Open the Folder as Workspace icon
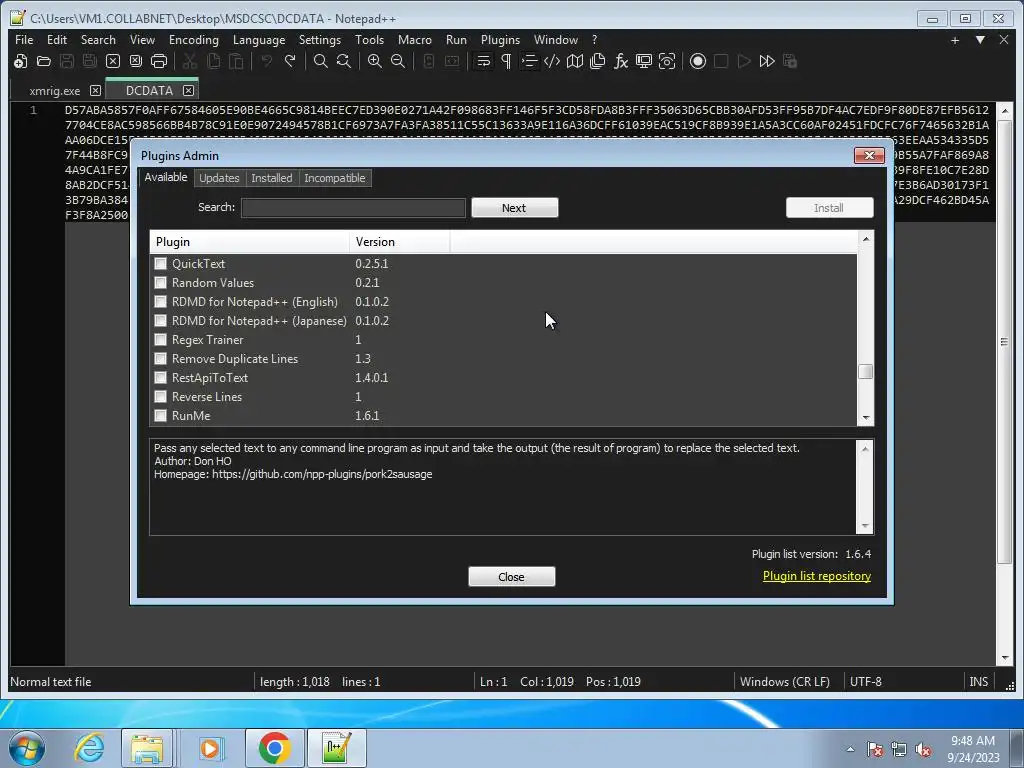The image size is (1024, 768). 644,61
